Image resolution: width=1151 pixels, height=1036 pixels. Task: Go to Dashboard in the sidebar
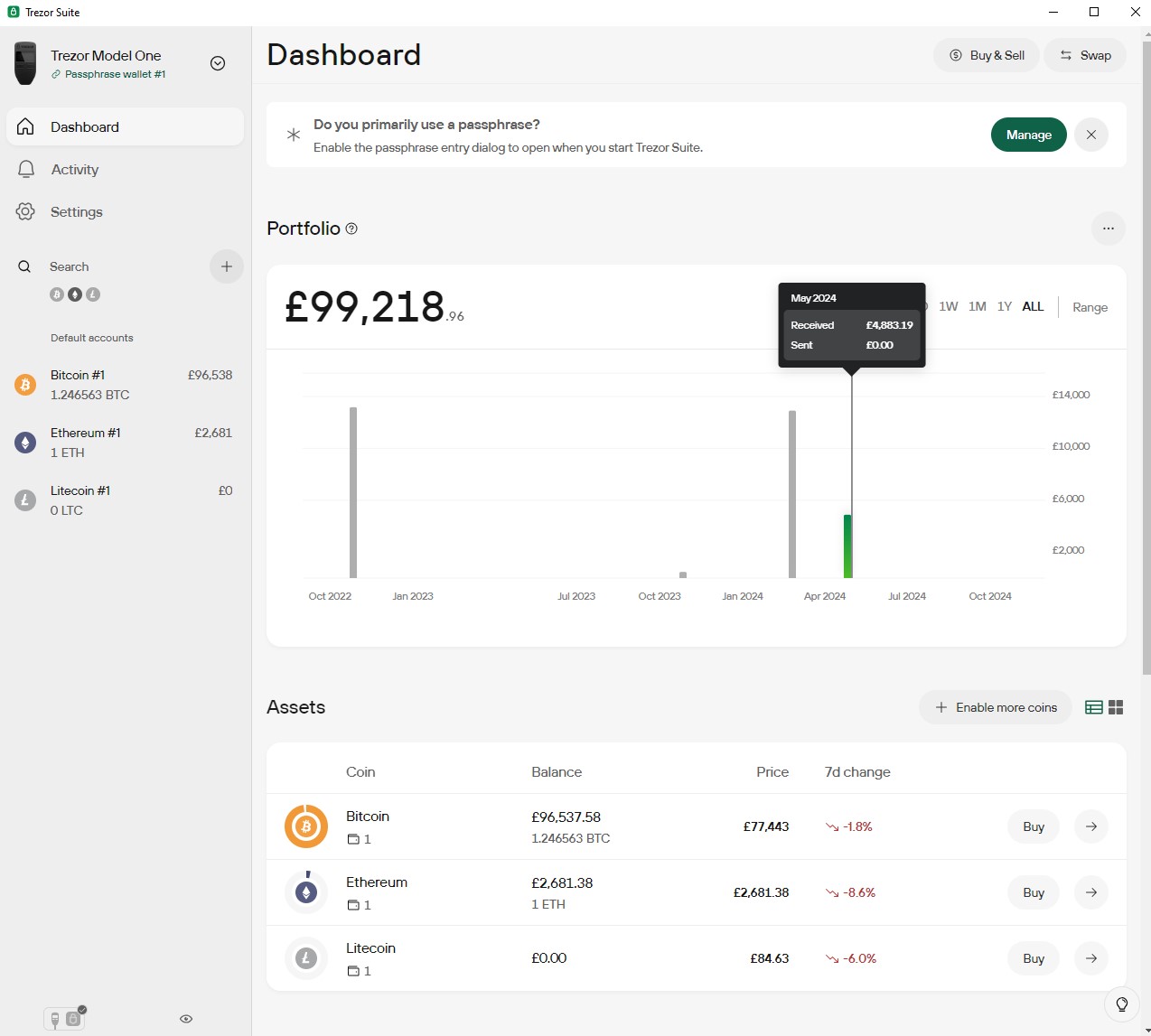pos(125,126)
